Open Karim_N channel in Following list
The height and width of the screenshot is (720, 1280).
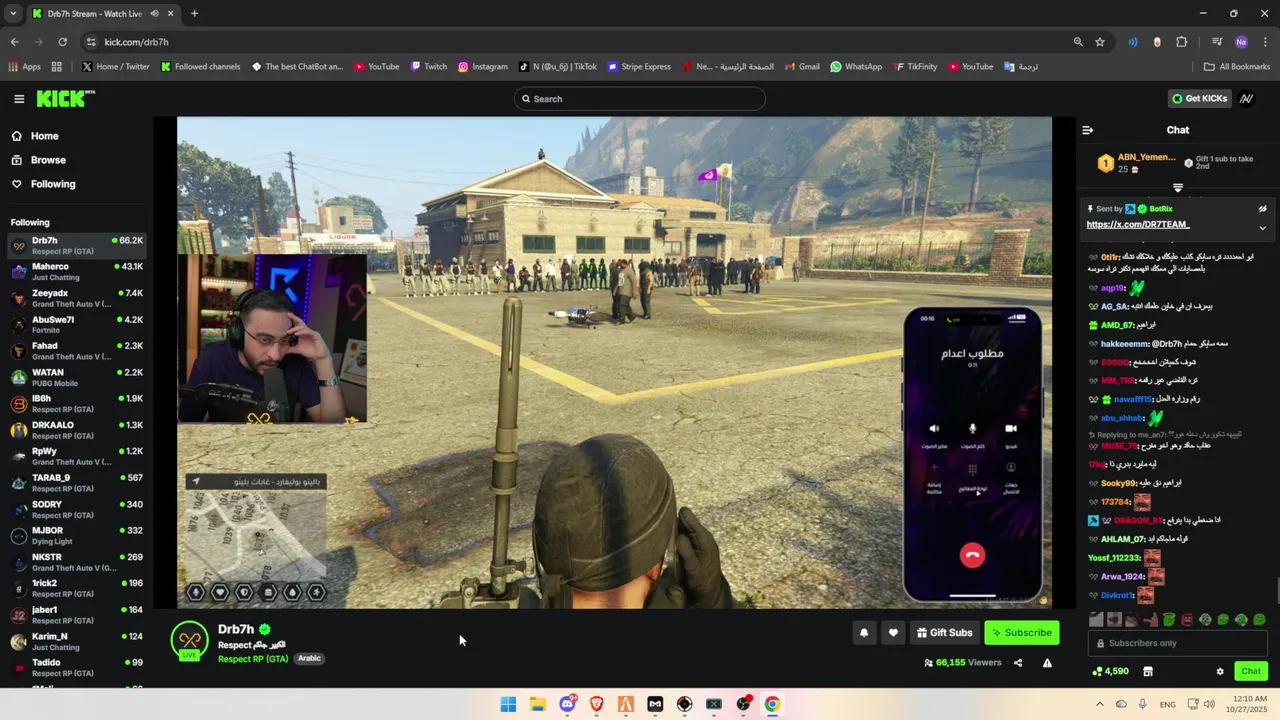tap(77, 641)
